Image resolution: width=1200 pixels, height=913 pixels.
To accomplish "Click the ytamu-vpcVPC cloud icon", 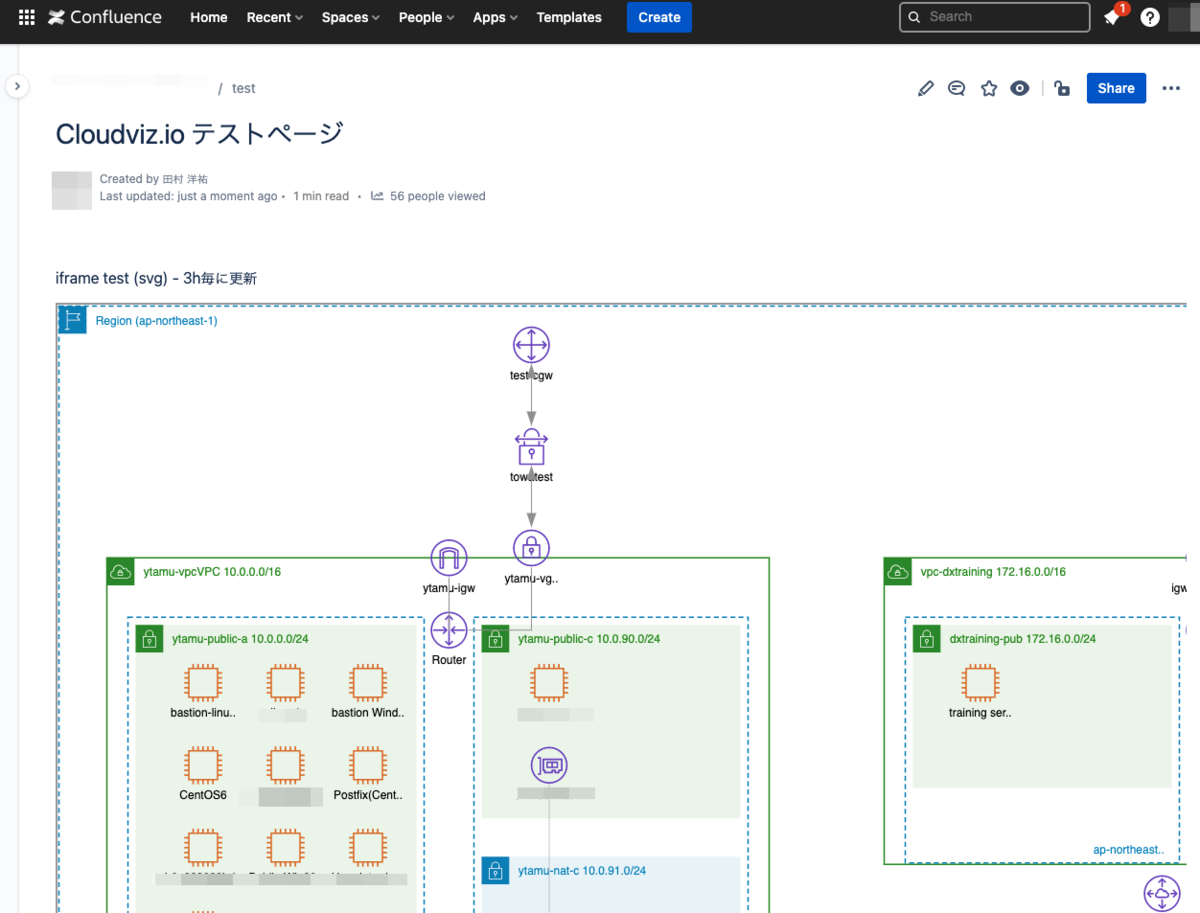I will pyautogui.click(x=121, y=572).
